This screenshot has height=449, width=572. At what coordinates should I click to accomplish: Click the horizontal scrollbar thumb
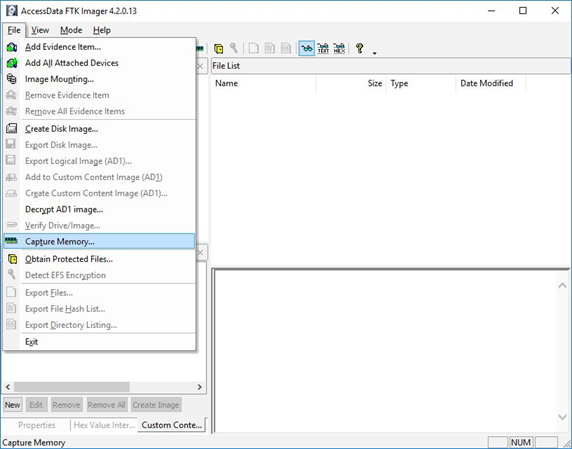[x=72, y=387]
